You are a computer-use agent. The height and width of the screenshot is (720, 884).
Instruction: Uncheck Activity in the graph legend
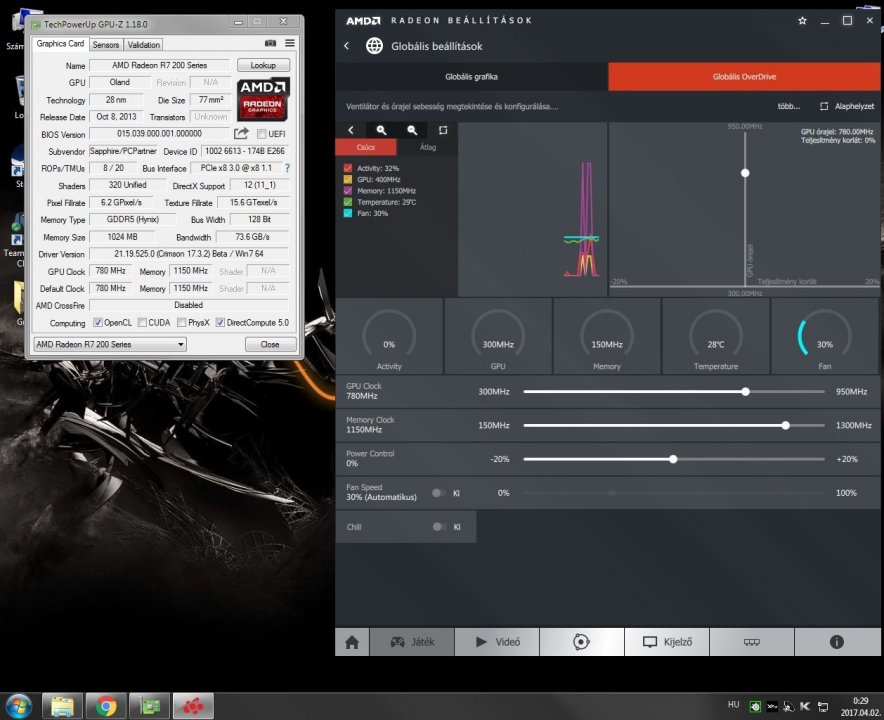(348, 168)
